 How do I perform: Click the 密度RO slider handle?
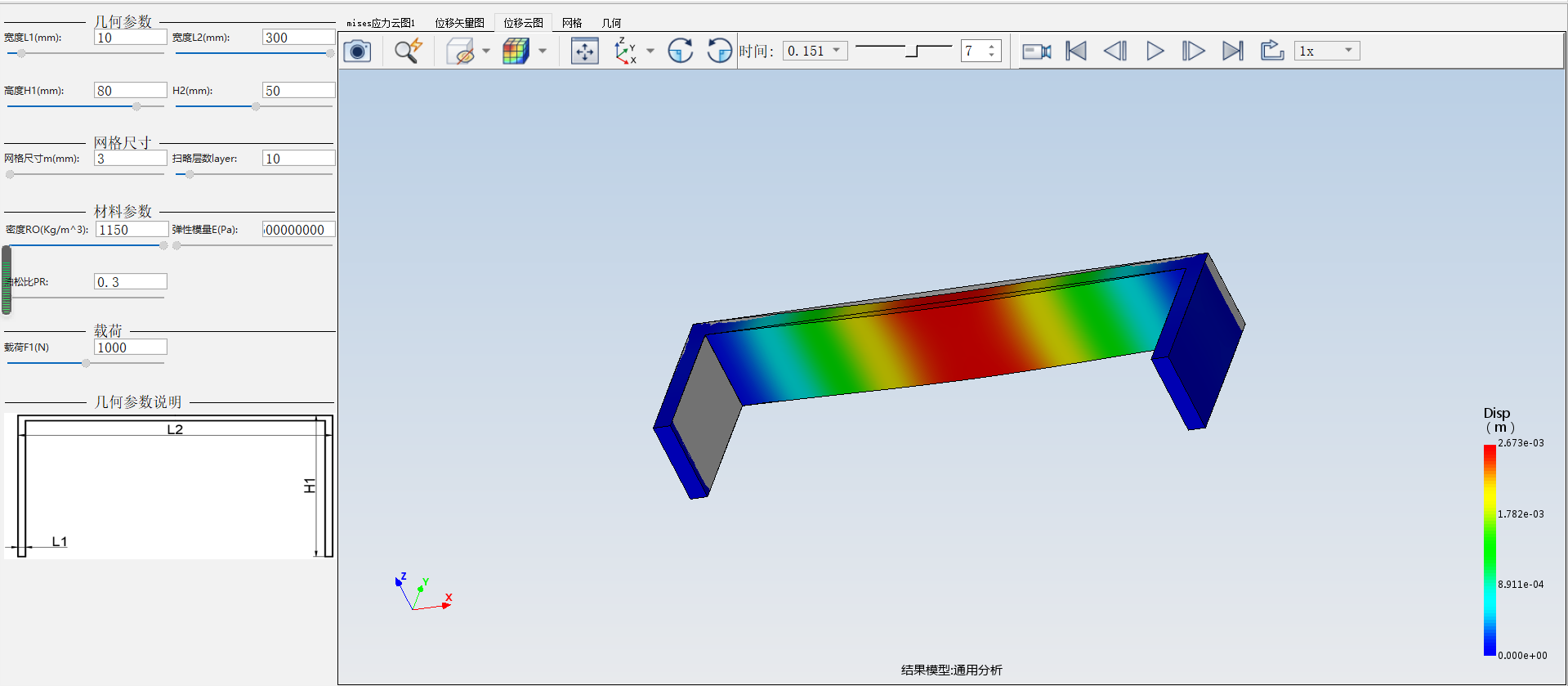pos(163,245)
